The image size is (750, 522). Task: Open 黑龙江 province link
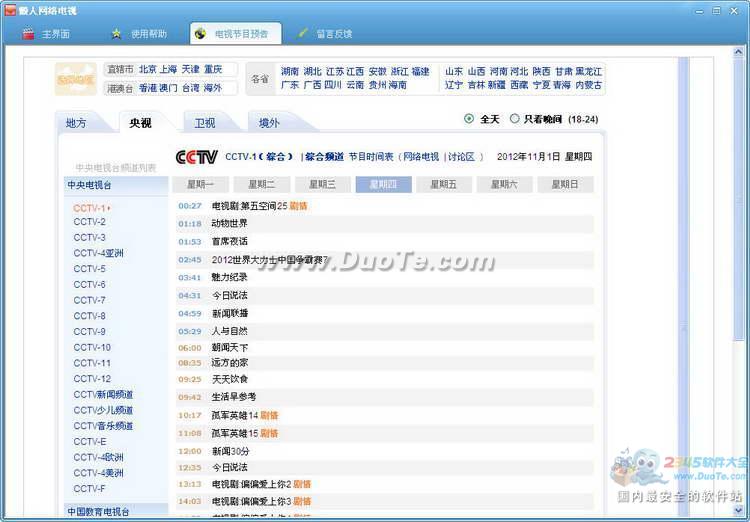[x=589, y=71]
